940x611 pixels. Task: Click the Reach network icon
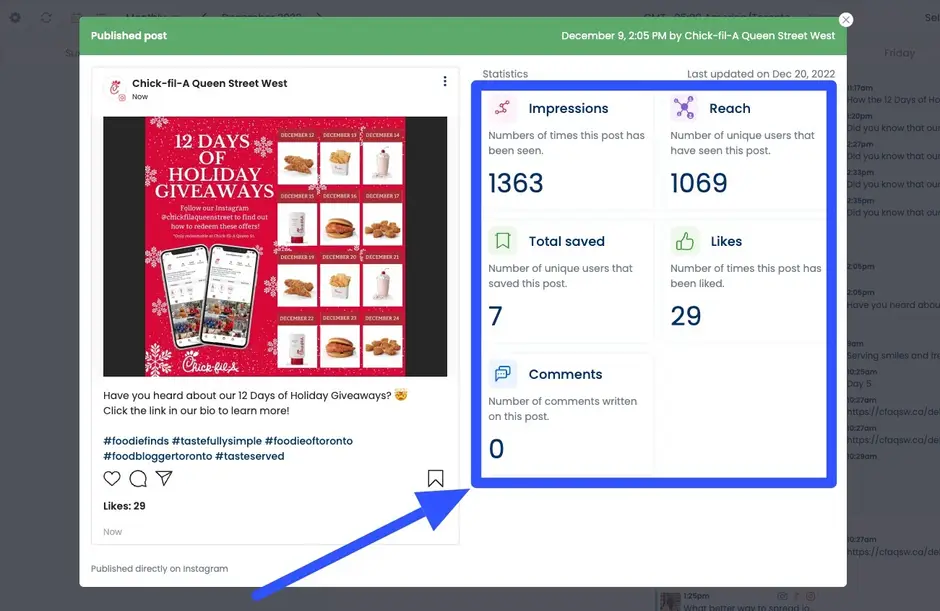685,107
